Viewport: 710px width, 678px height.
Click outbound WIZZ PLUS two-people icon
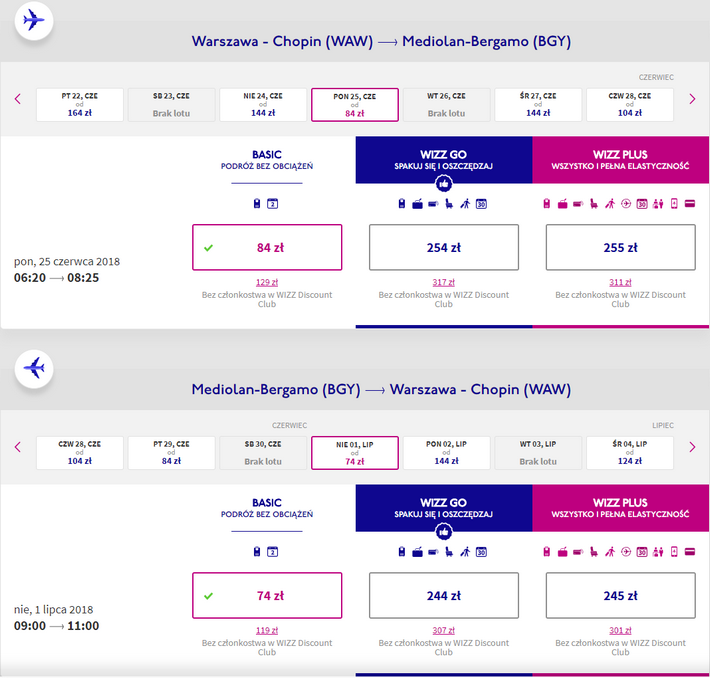[658, 204]
